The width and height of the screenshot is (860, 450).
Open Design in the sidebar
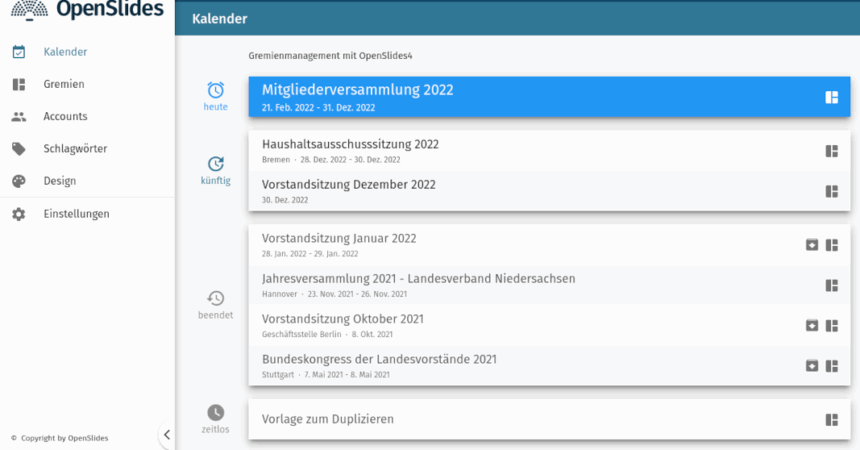pos(87,181)
